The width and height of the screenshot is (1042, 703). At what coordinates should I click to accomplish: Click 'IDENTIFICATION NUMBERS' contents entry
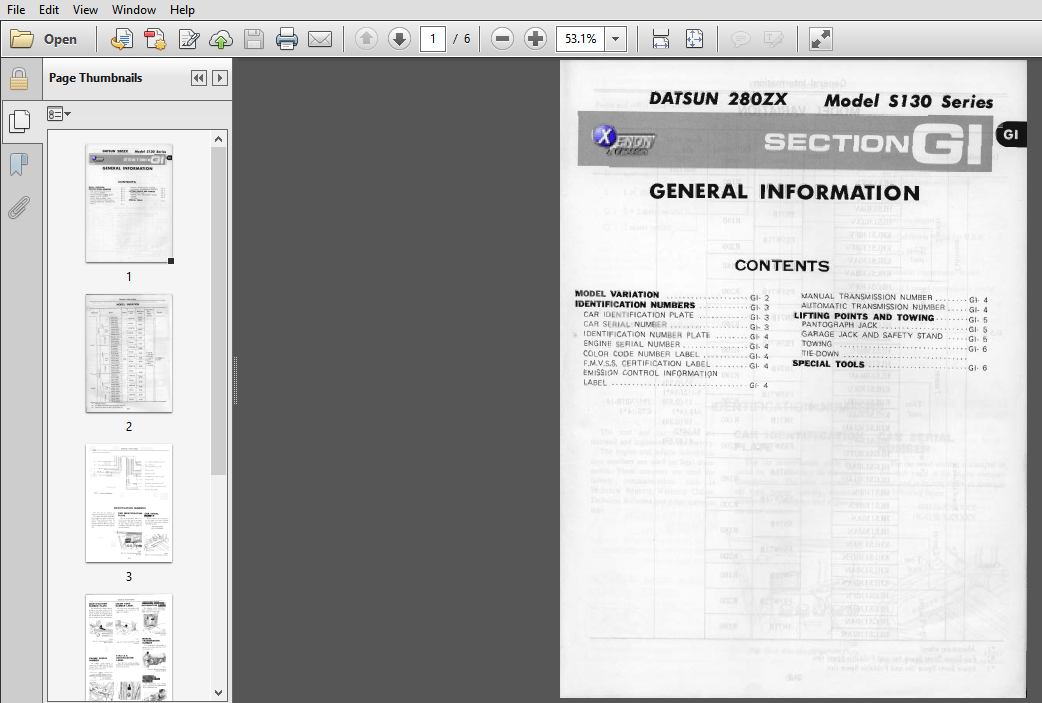635,304
